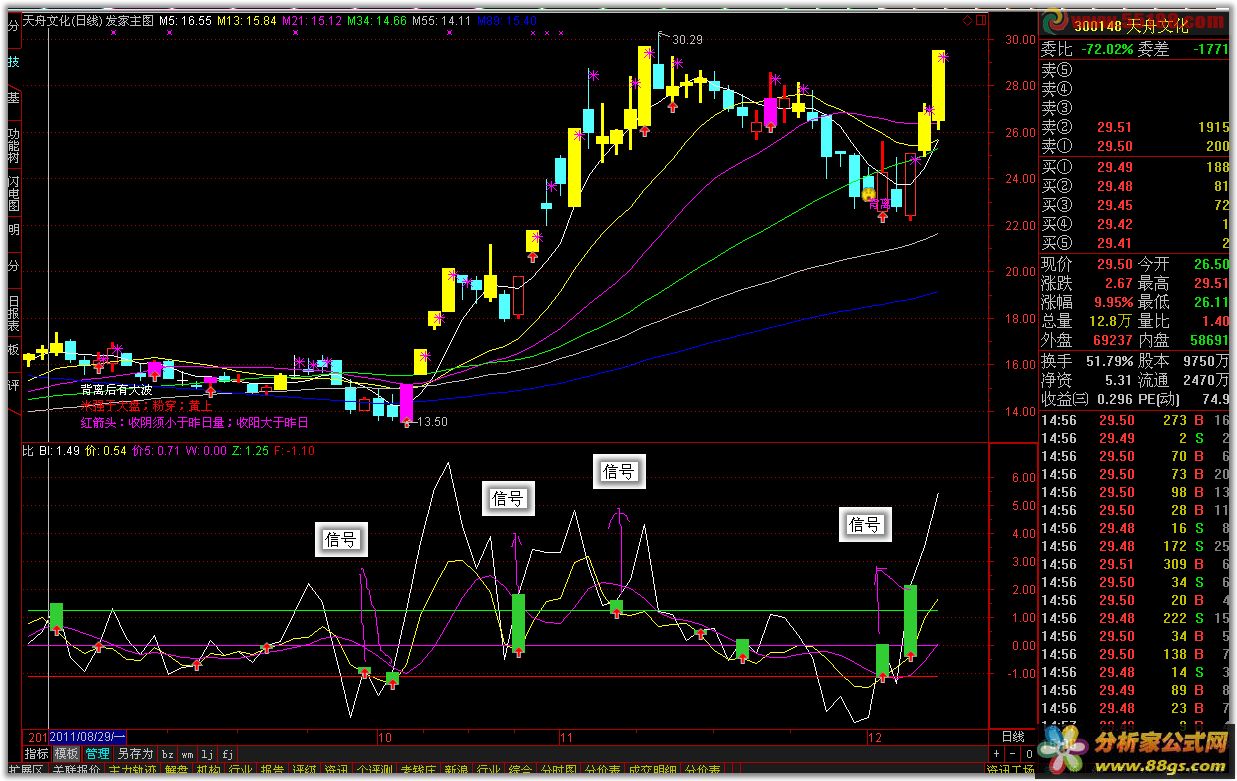Click month marker 11 on time axis
1237x781 pixels.
[566, 737]
